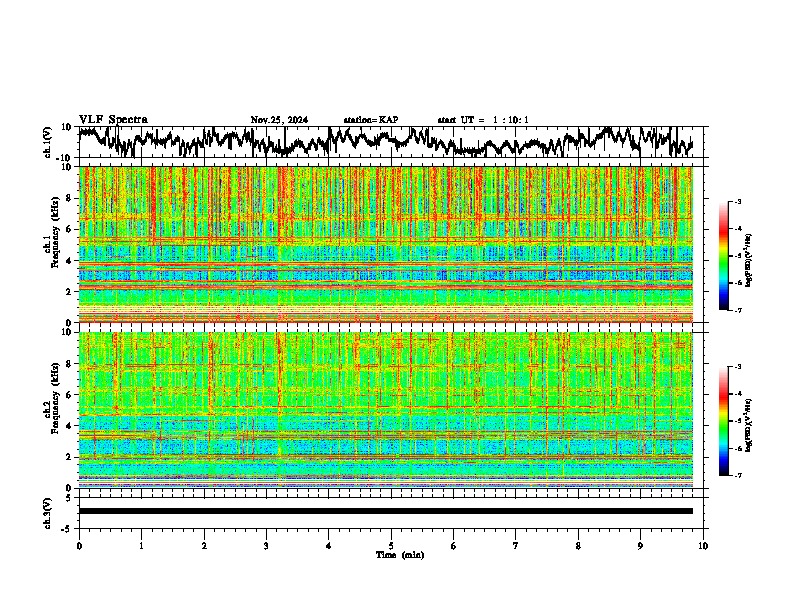
Task: Click the '-3' tick on ch.2 colorbar
Action: [738, 367]
